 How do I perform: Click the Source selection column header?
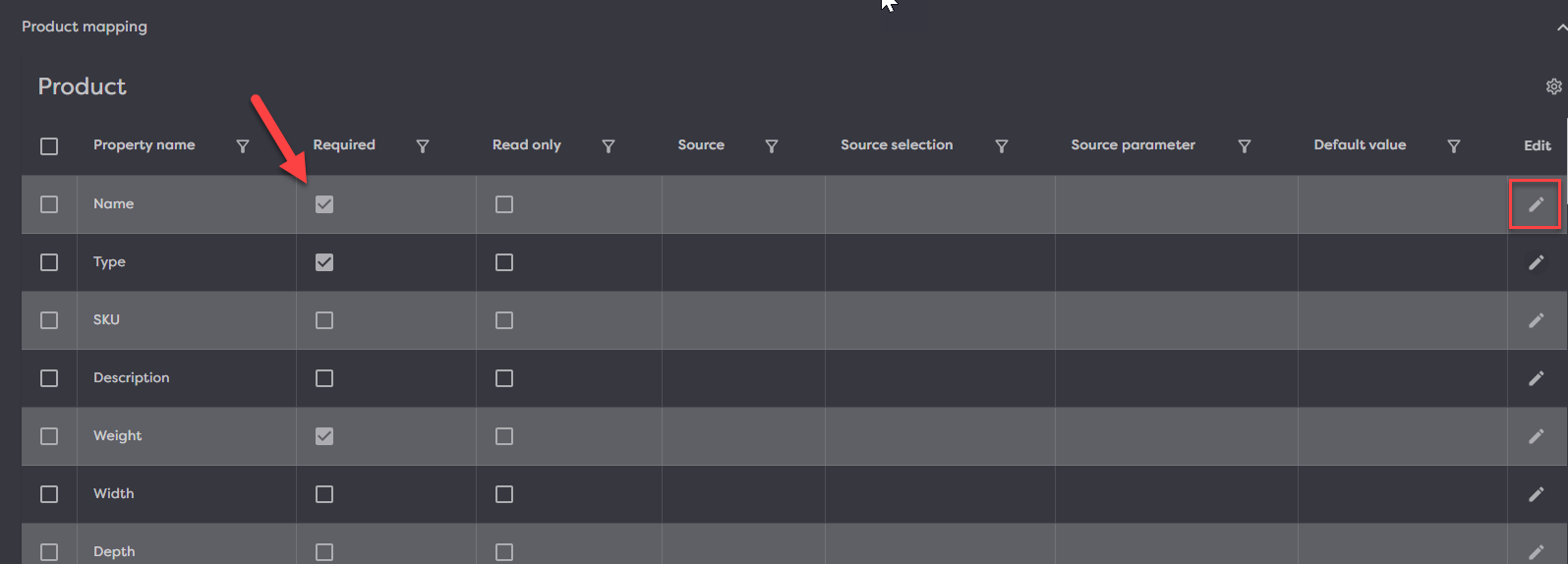897,144
